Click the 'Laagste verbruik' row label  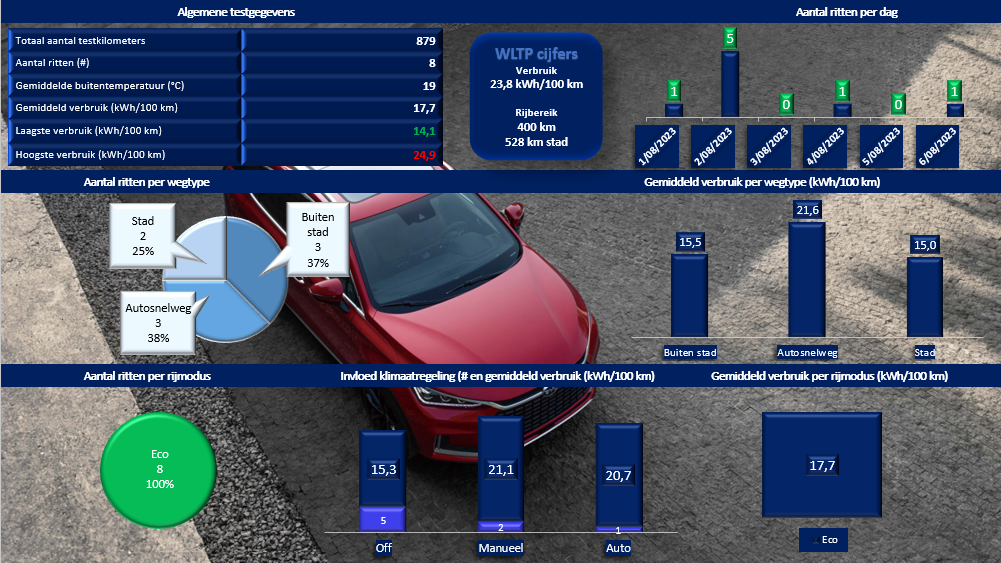point(88,131)
